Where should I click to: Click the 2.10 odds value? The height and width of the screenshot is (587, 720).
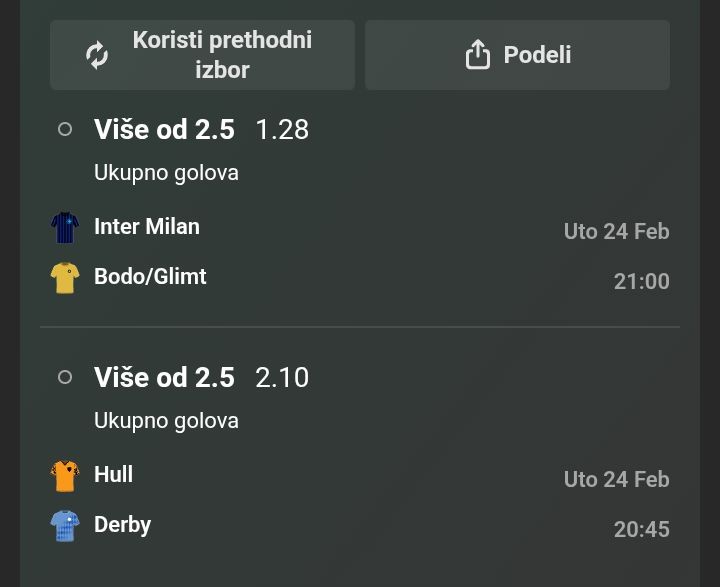point(282,377)
